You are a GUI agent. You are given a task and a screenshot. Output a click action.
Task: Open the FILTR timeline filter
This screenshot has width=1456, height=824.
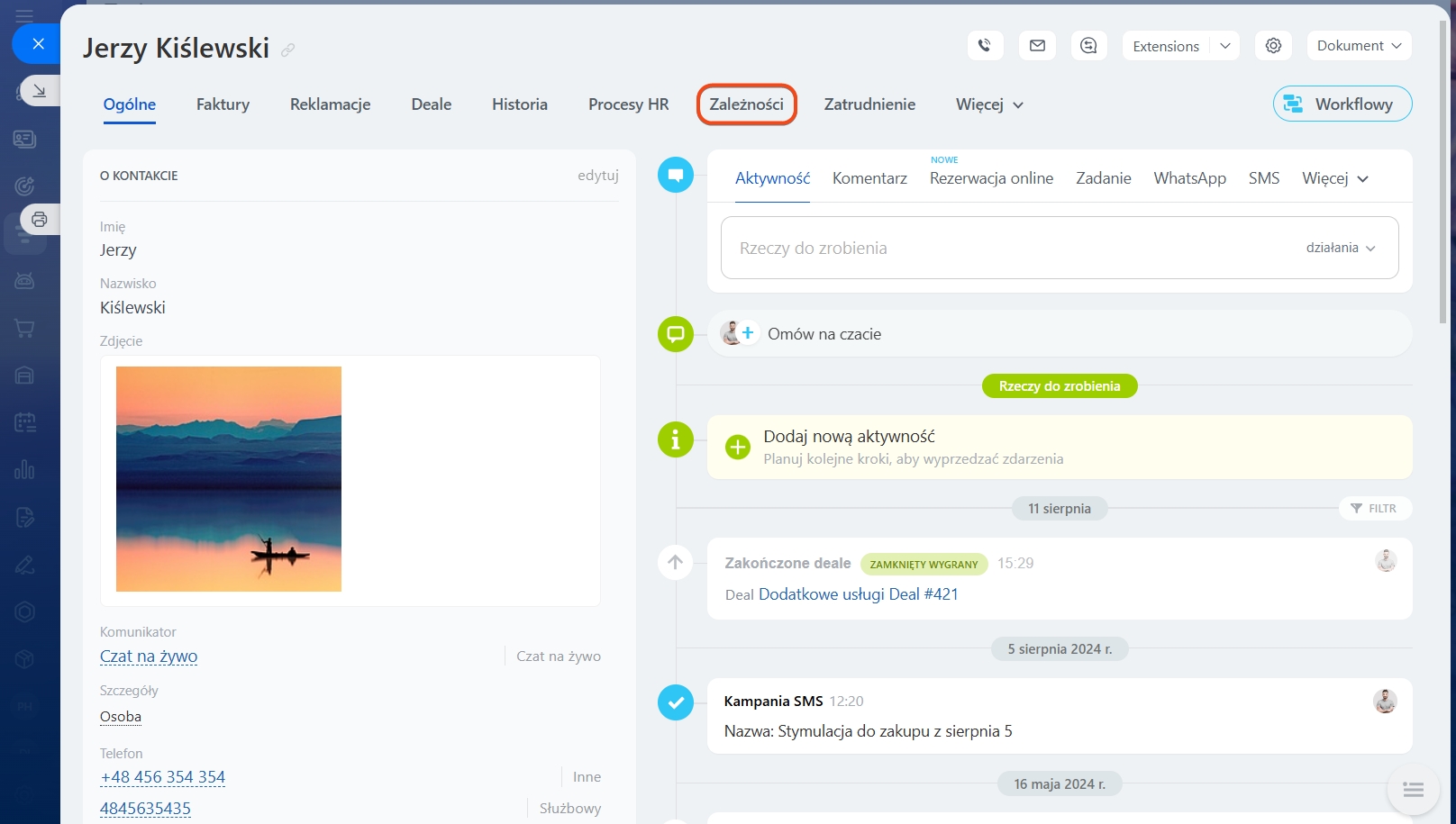(x=1375, y=508)
